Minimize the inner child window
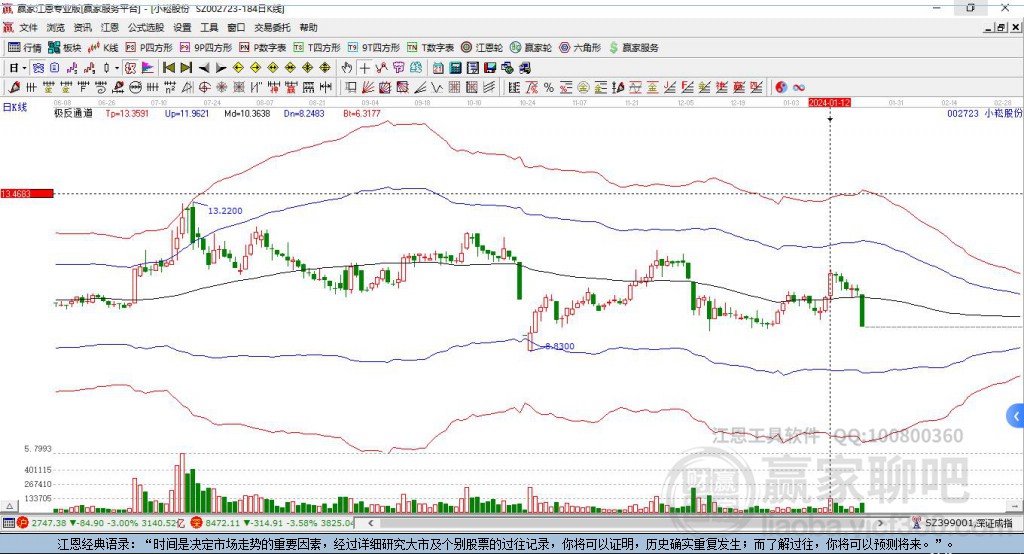This screenshot has width=1024, height=554. tap(989, 27)
